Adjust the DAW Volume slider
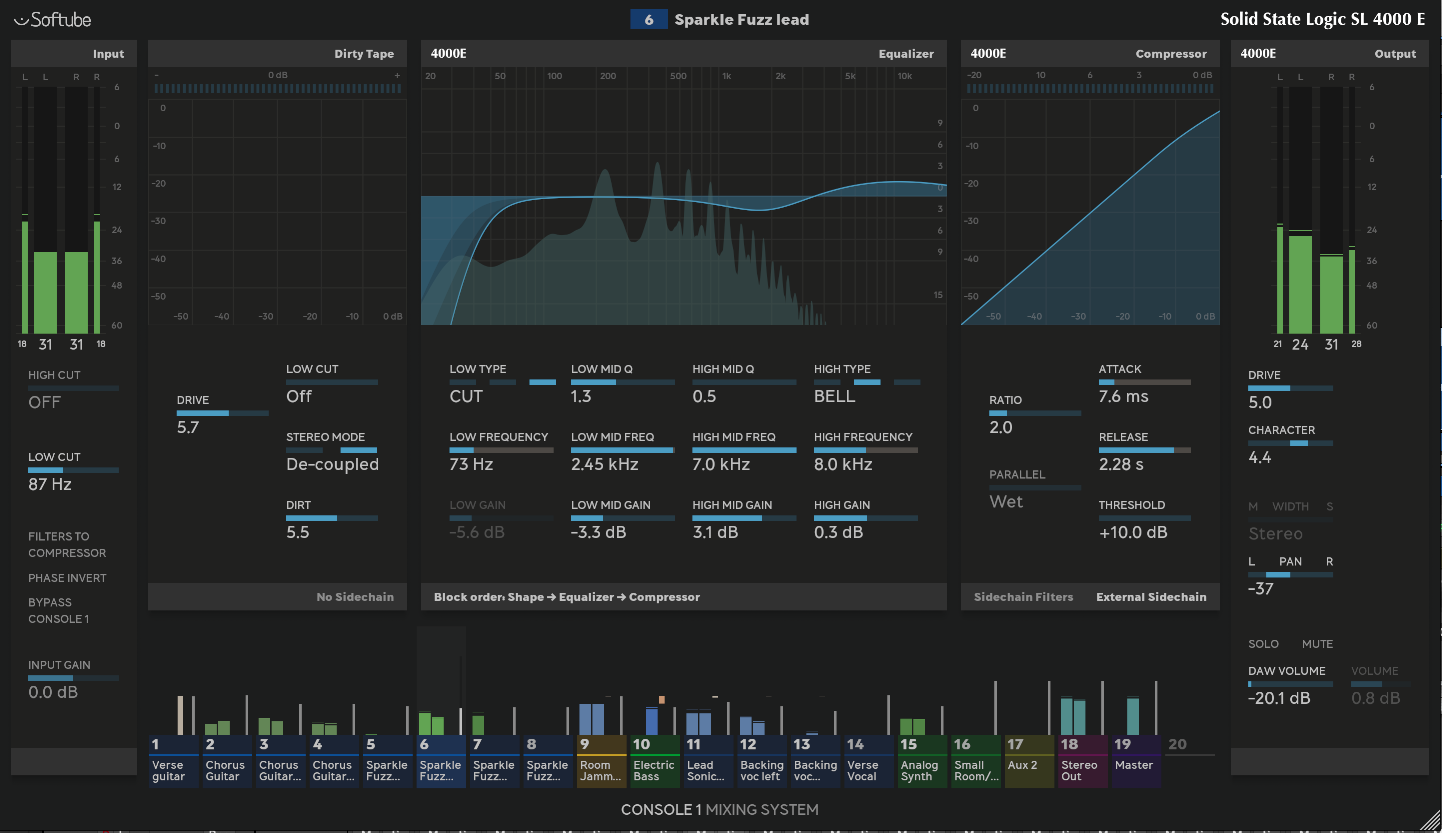Viewport: 1442px width, 833px height. point(1291,684)
